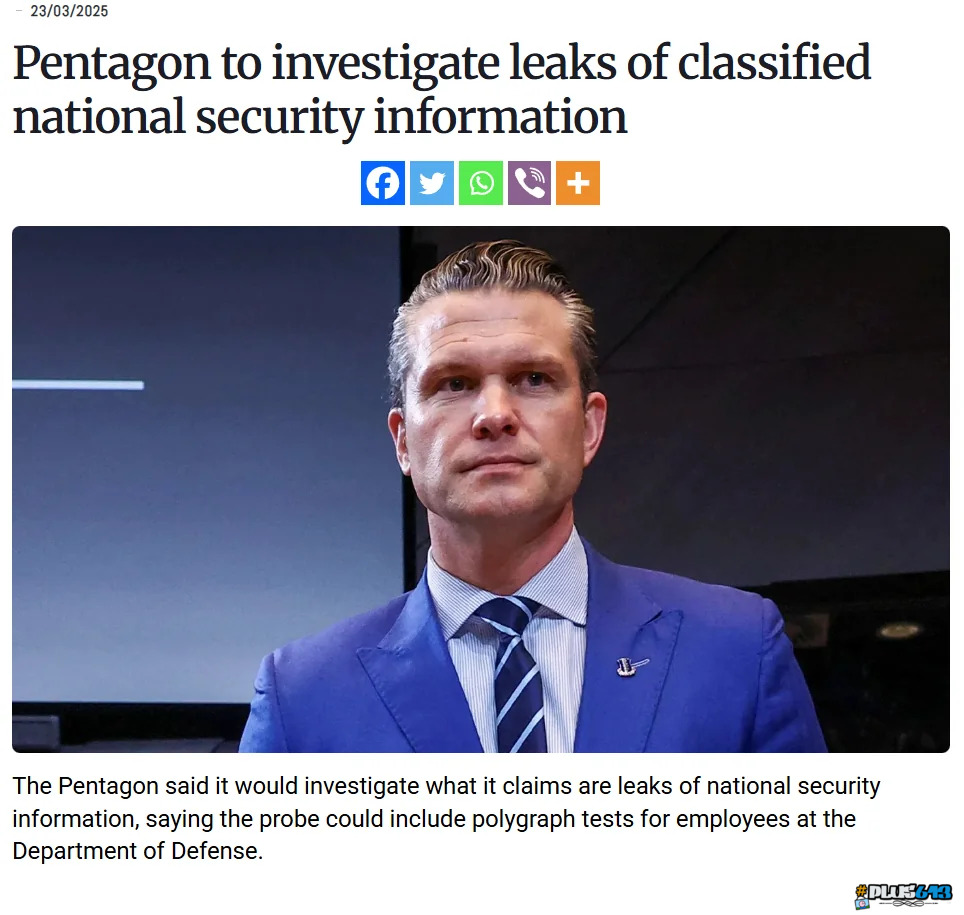Share the article via Viber
The image size is (964, 915).
[x=529, y=183]
